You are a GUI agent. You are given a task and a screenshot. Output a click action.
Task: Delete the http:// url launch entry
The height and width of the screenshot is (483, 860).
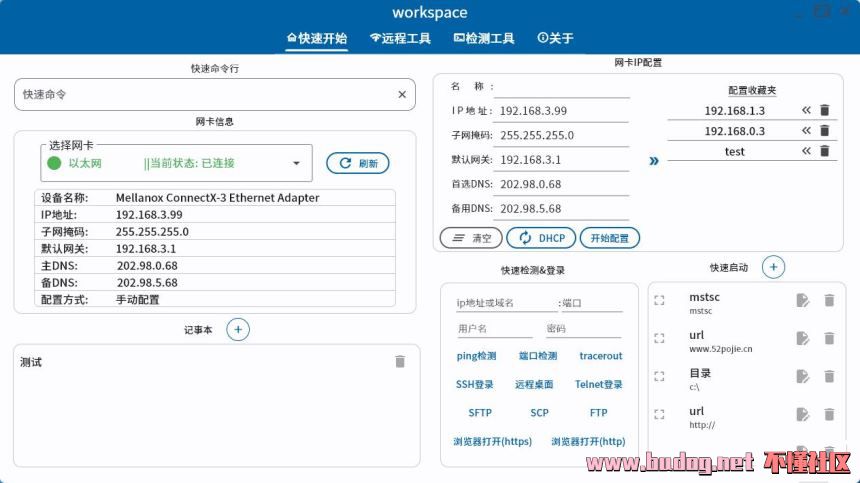829,414
